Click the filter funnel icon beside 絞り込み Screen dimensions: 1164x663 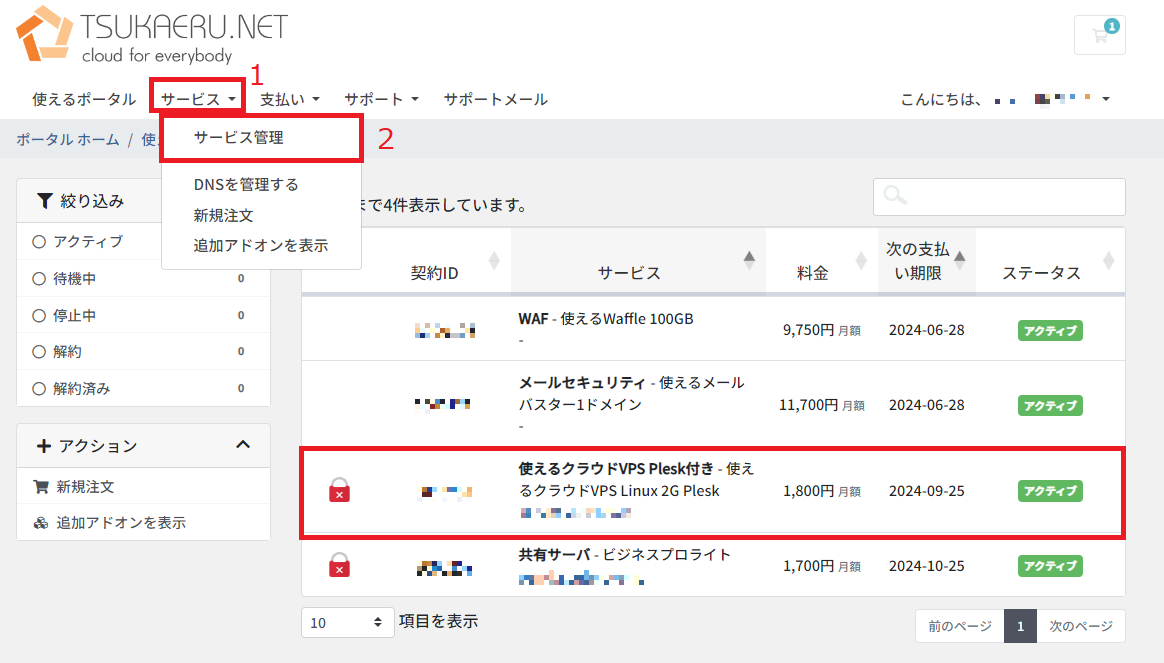45,201
